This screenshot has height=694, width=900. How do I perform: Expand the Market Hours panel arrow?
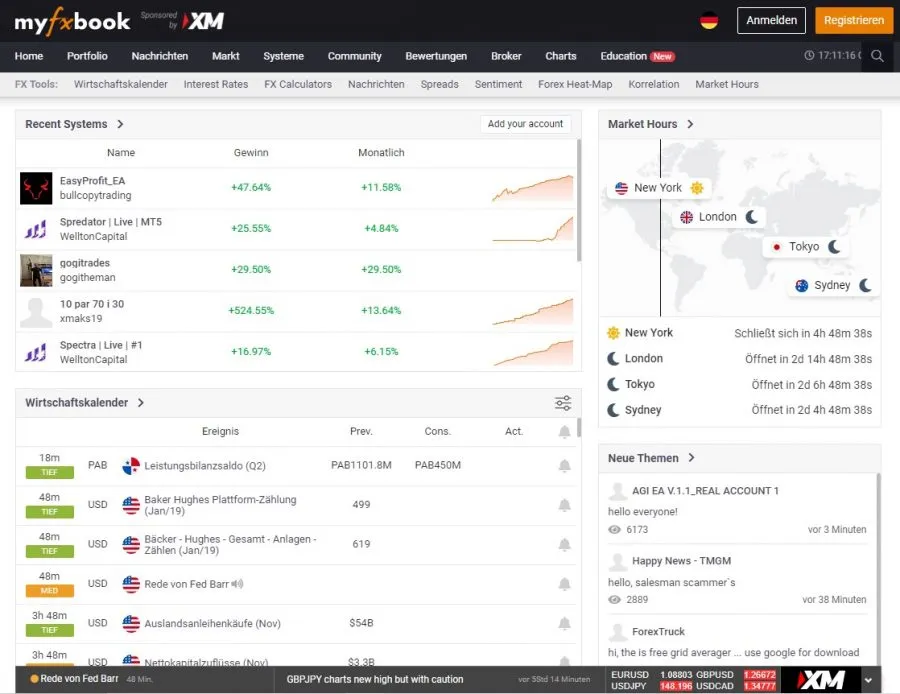[690, 124]
